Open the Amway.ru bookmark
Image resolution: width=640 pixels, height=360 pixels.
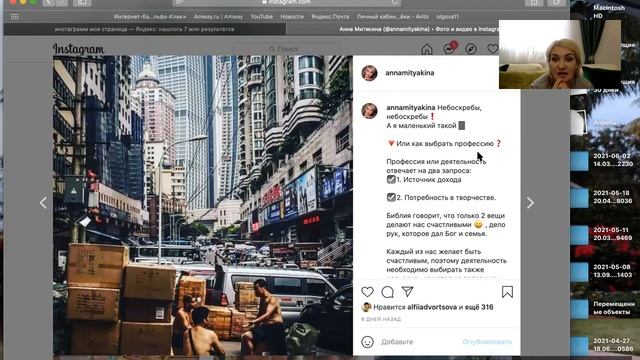(218, 17)
